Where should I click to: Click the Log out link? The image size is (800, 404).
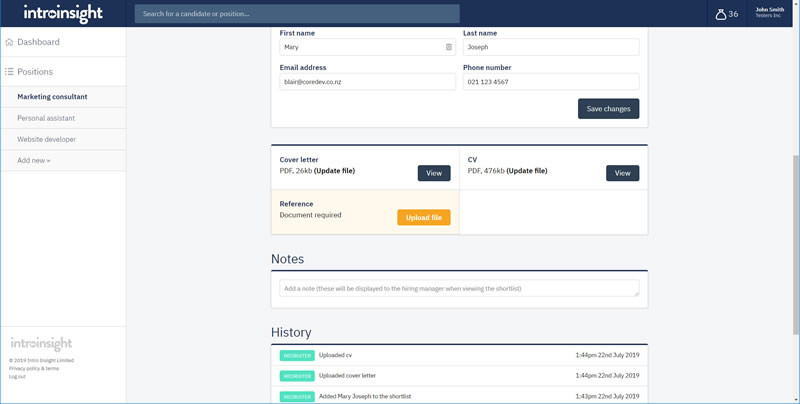[x=17, y=376]
